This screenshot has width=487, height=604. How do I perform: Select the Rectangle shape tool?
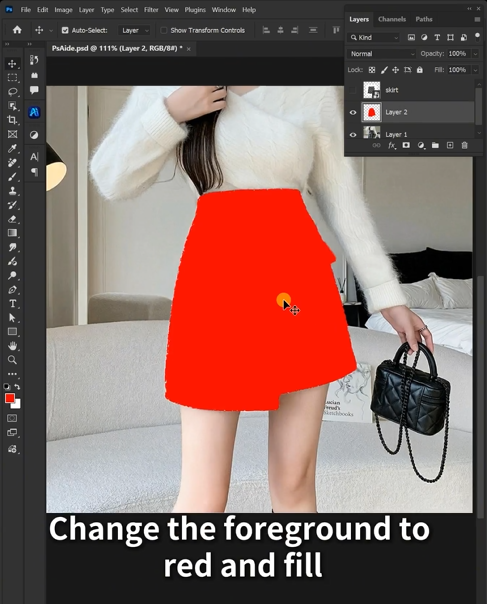pyautogui.click(x=12, y=332)
